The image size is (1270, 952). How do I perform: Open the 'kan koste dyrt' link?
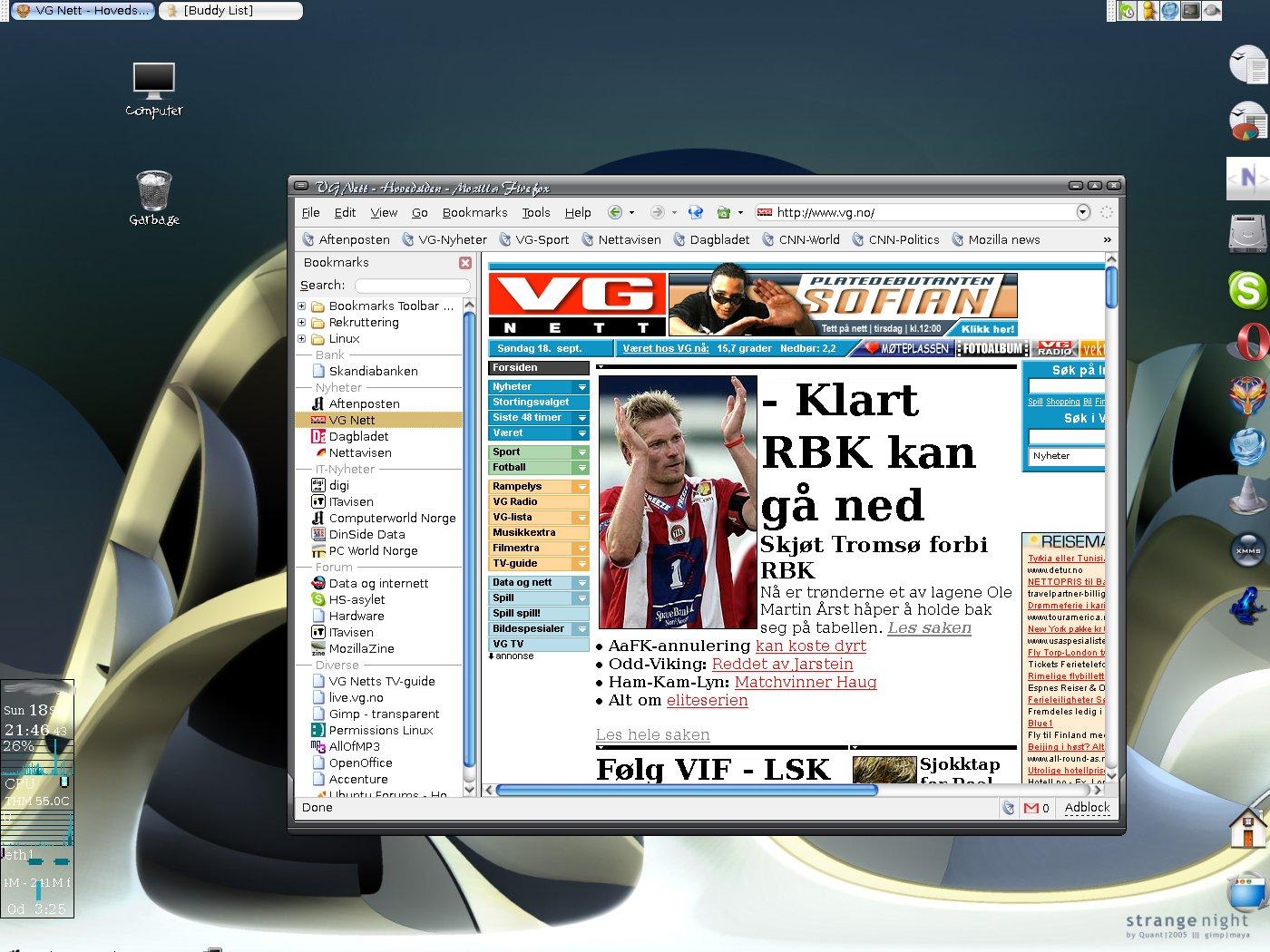pyautogui.click(x=811, y=646)
